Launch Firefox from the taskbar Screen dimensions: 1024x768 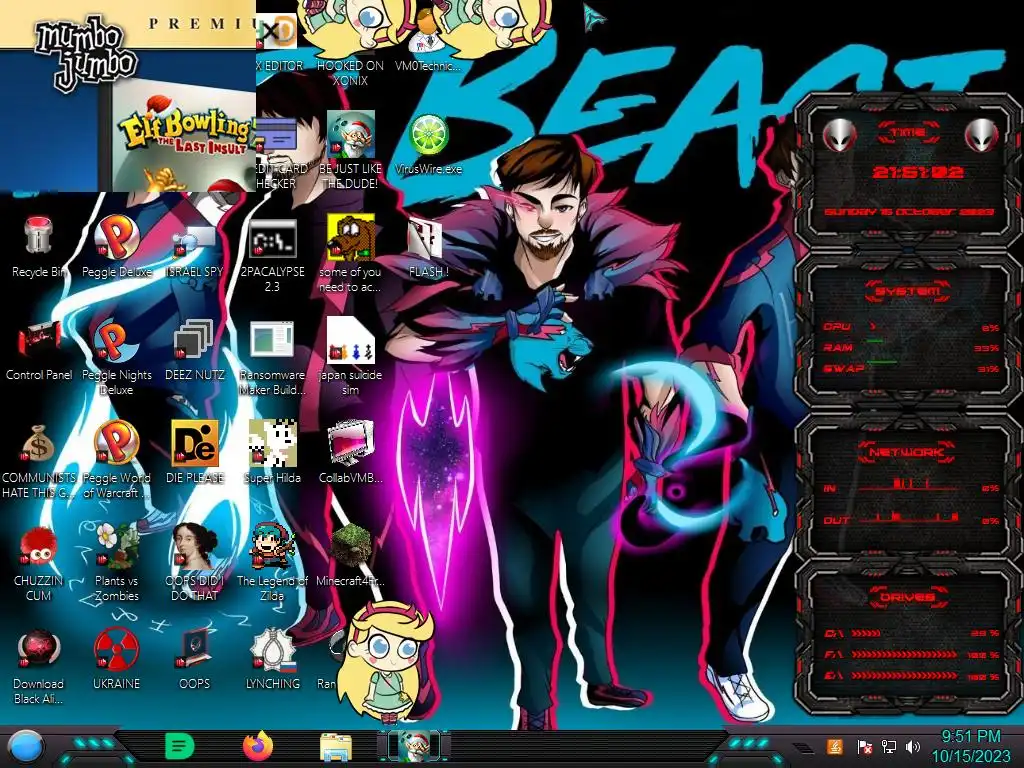(x=258, y=746)
